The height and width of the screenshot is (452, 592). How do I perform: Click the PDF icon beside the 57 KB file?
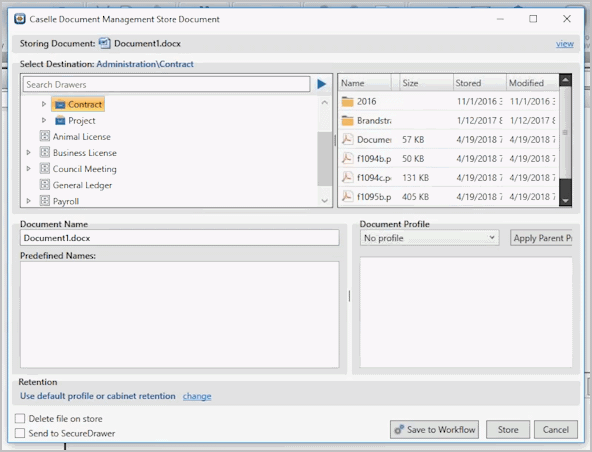pos(347,139)
